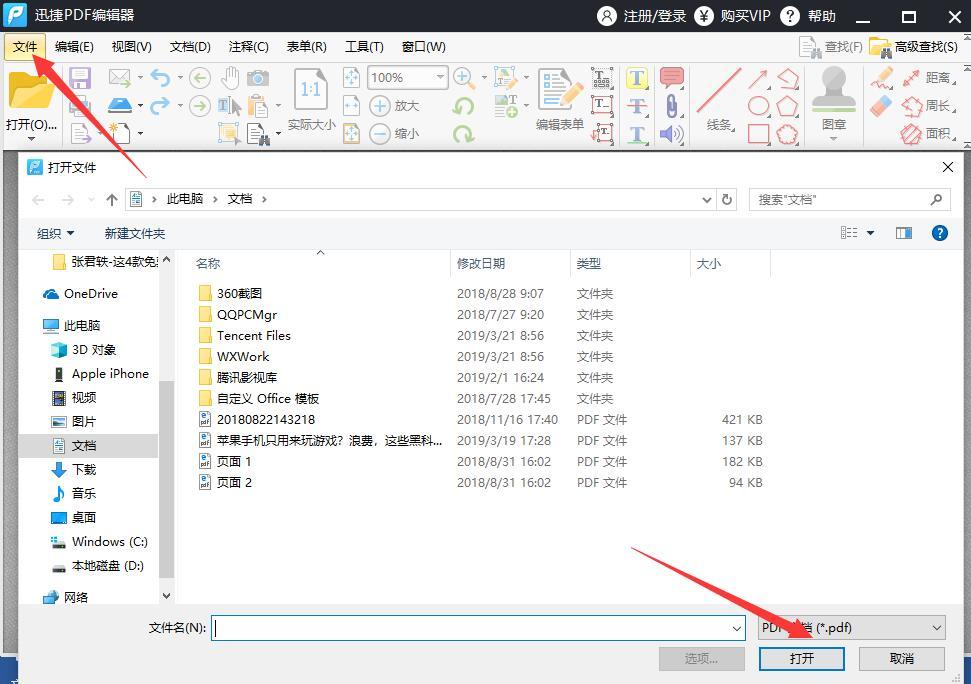
Task: Open the 视图(V) View menu
Action: coord(131,47)
